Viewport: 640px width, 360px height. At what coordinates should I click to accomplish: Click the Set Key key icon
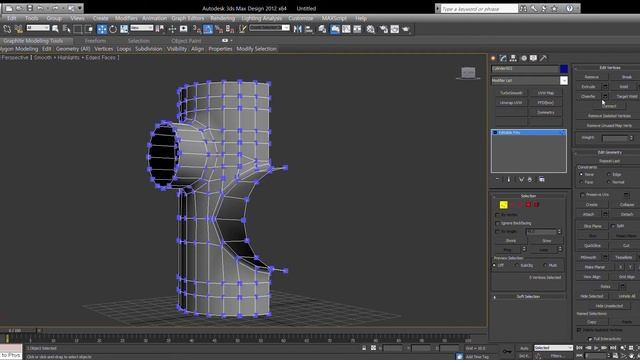[507, 351]
